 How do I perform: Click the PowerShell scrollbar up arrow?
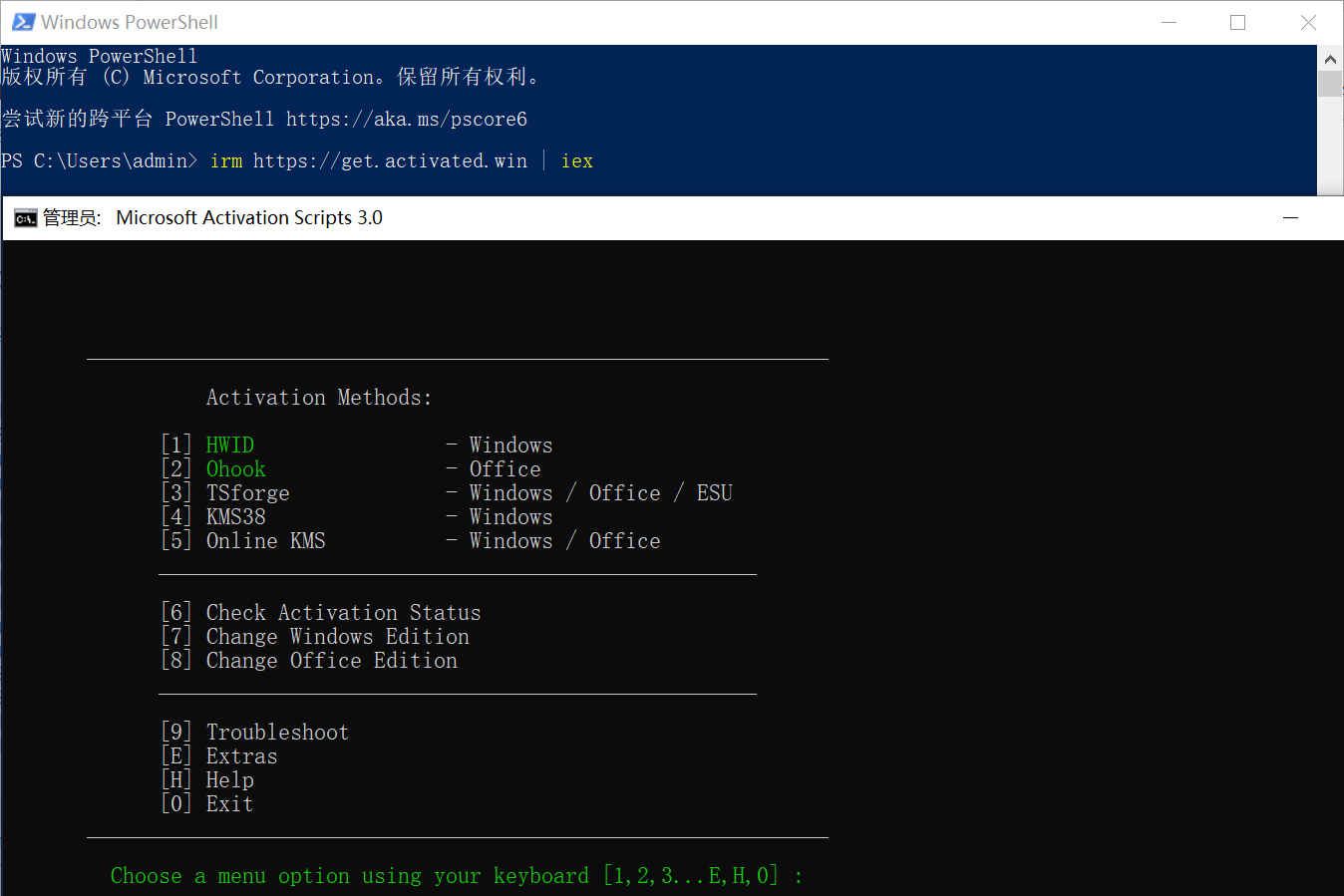(x=1330, y=59)
